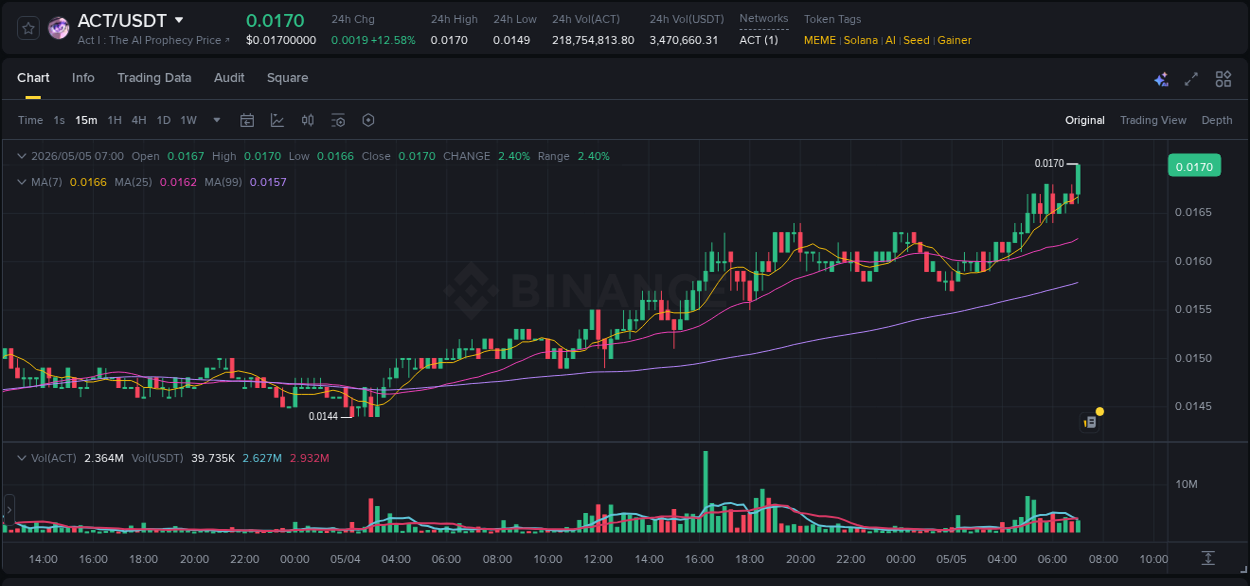Viewport: 1250px width, 586px height.
Task: Click the MEME token tag
Action: [820, 40]
